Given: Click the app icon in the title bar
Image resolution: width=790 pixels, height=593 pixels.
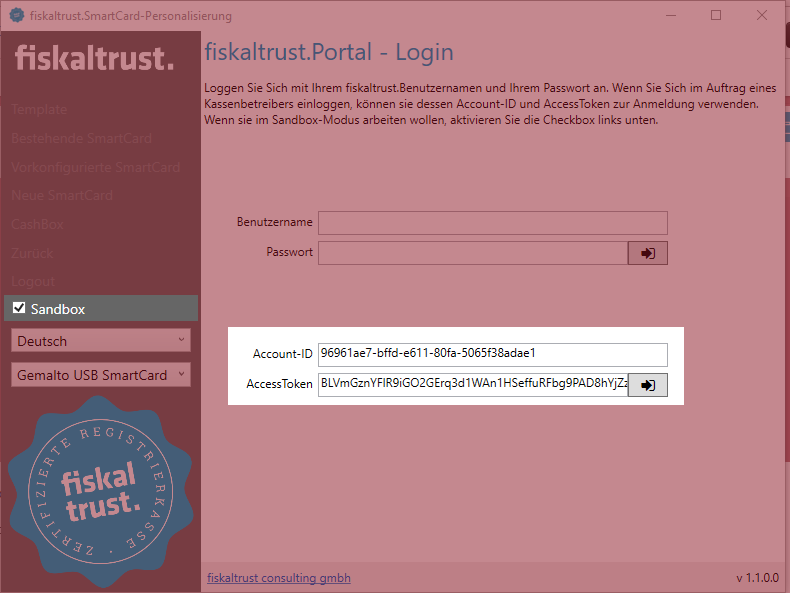Looking at the screenshot, I should pyautogui.click(x=17, y=16).
